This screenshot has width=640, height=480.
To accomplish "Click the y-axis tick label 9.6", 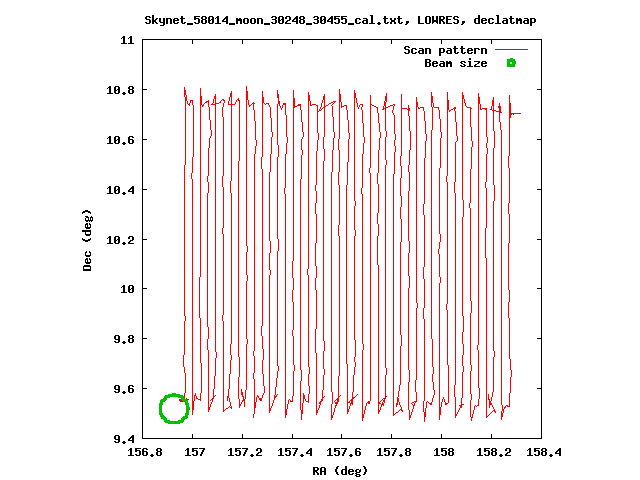I will (124, 389).
